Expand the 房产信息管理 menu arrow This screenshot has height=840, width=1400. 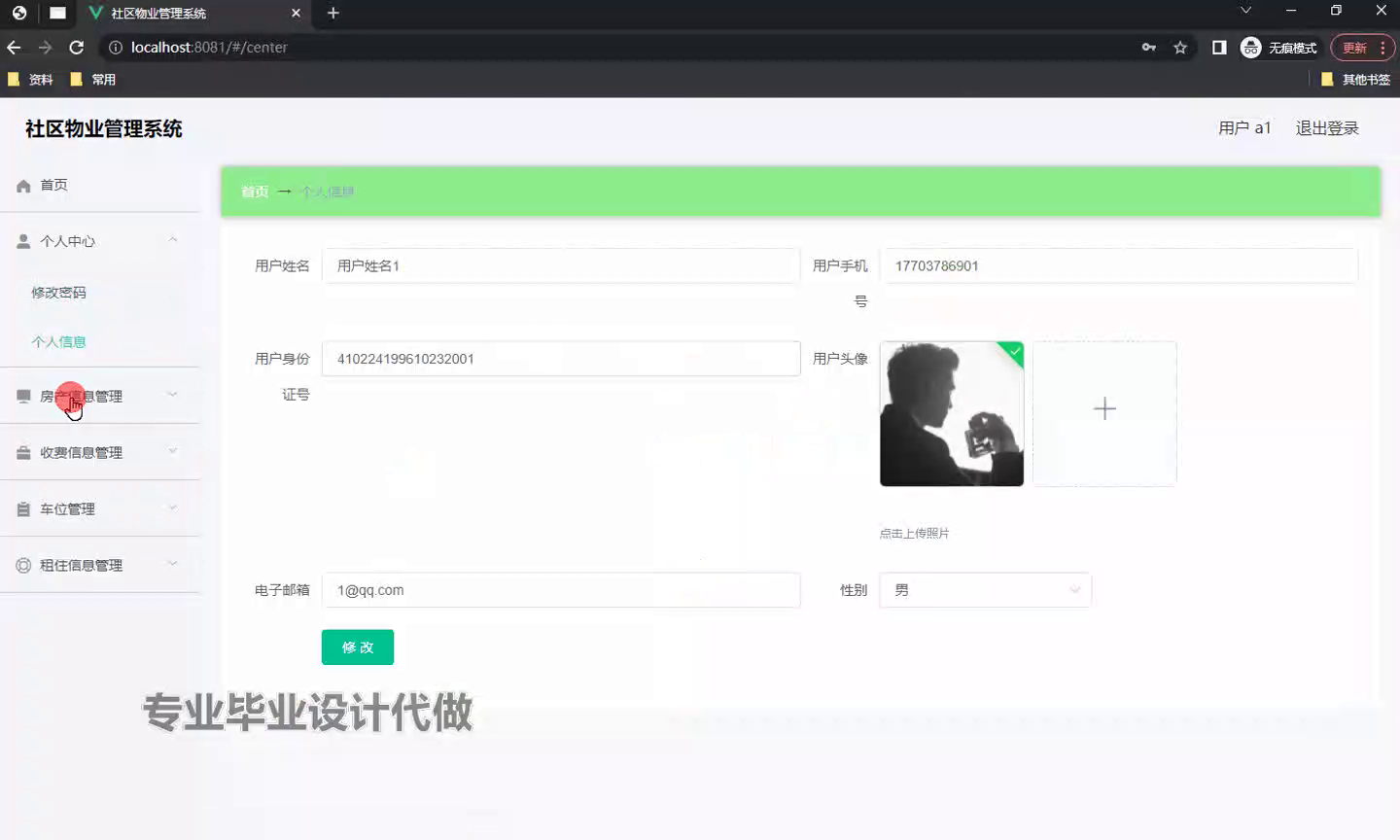tap(173, 395)
